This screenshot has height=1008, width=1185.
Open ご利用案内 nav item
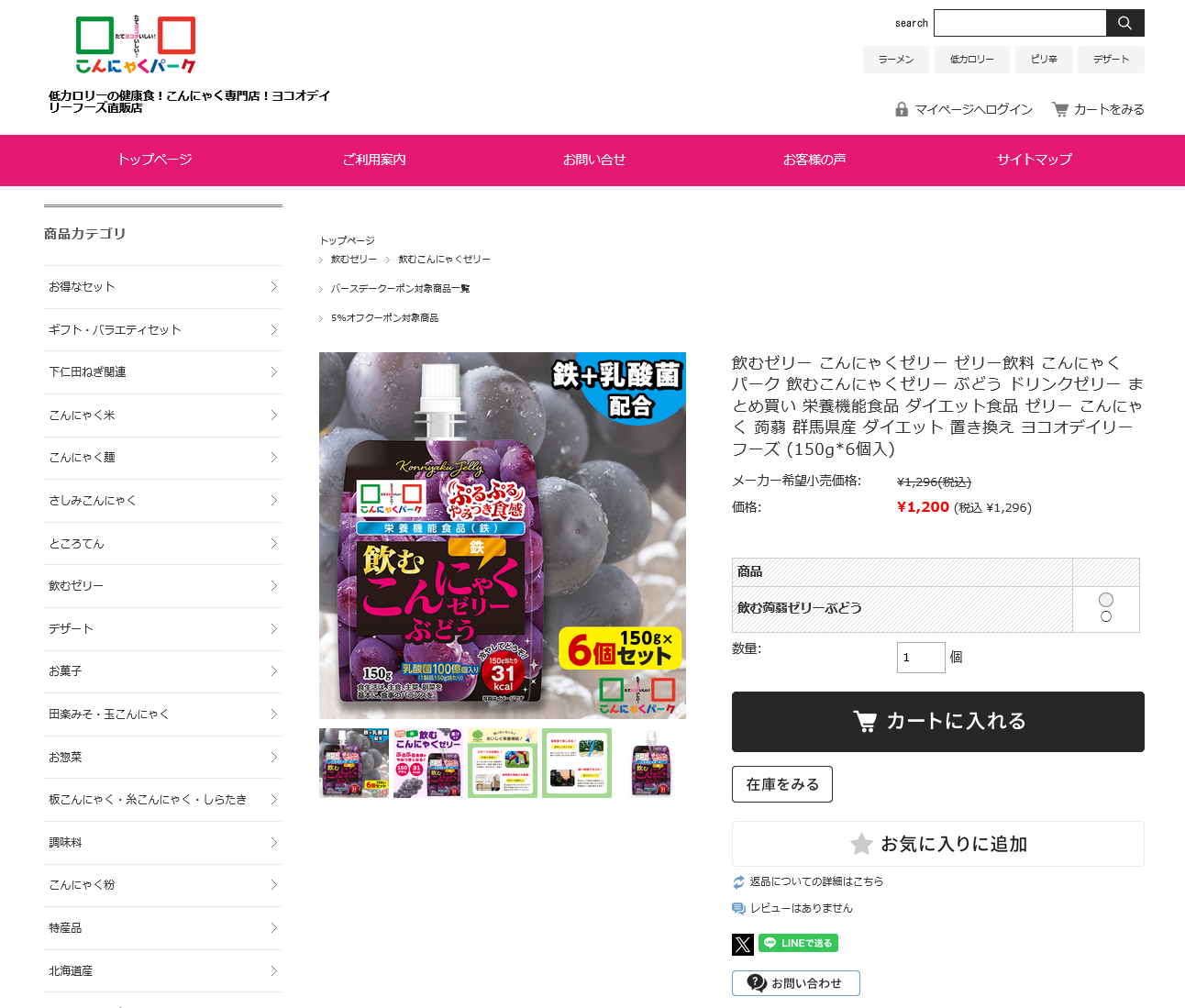point(374,160)
